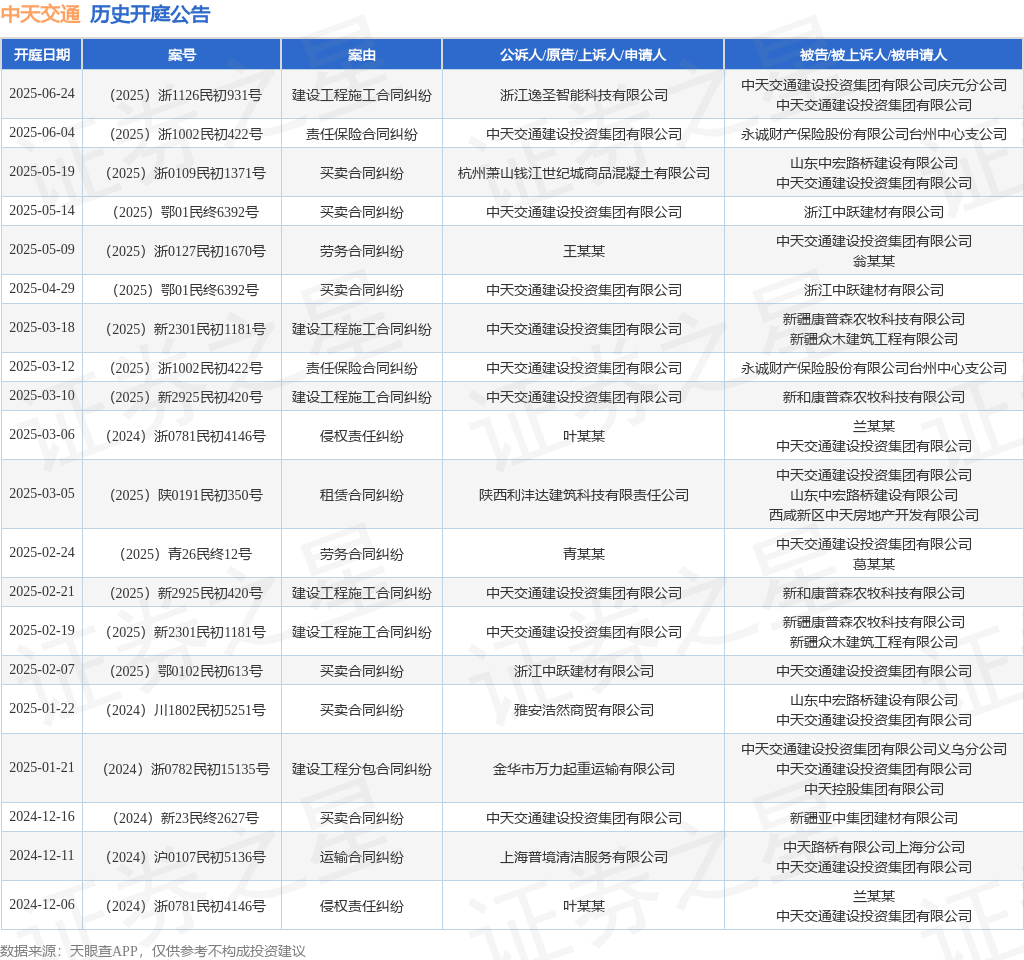Click date cell 2025-02-21

point(42,591)
